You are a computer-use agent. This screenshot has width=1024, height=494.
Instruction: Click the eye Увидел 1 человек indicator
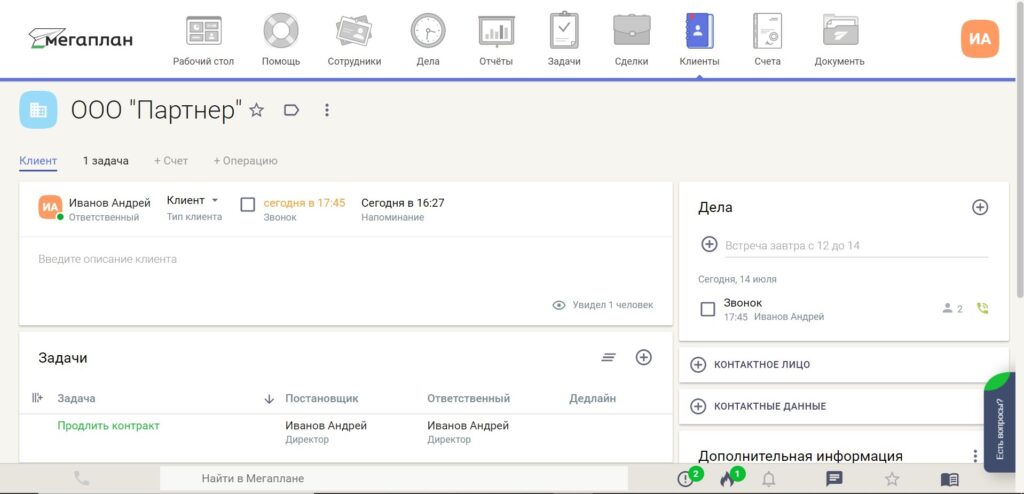coord(602,305)
